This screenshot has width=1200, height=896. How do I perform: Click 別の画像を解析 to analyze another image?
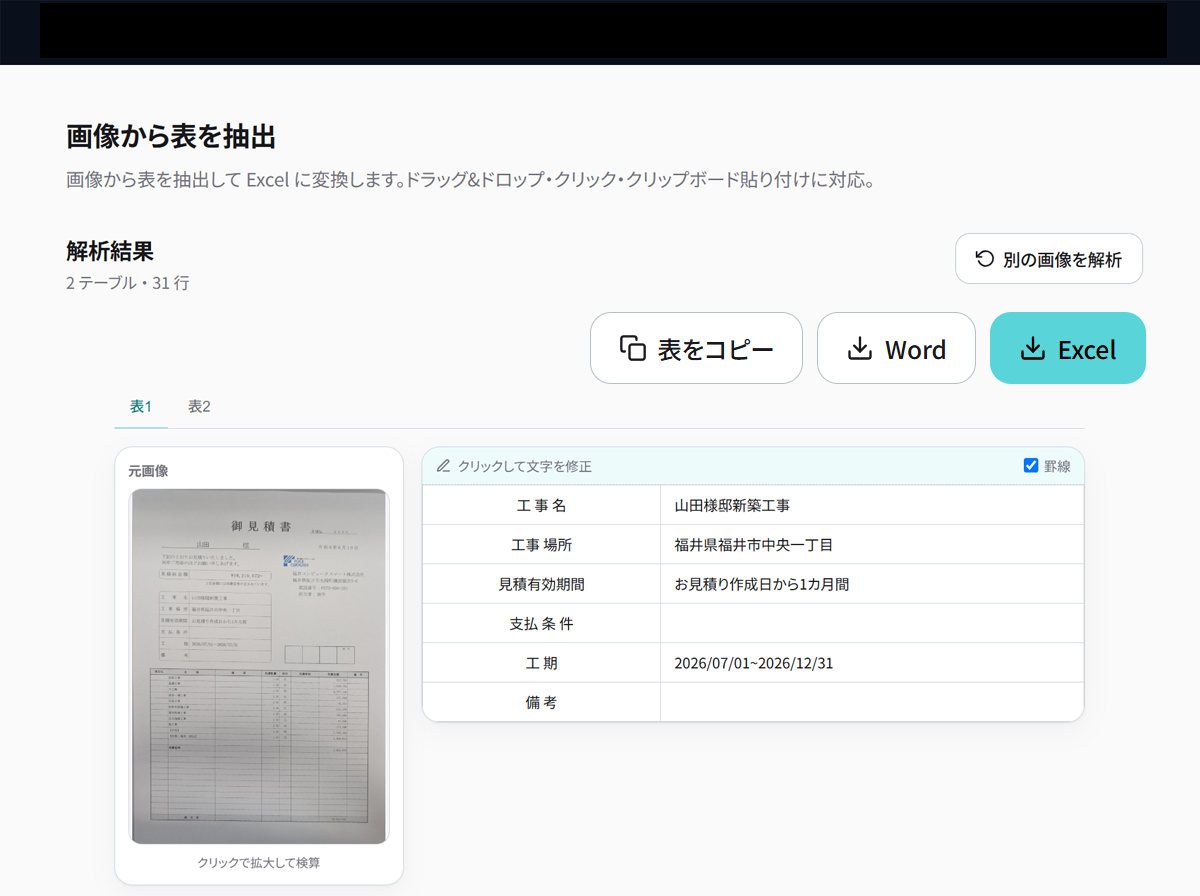coord(1049,259)
